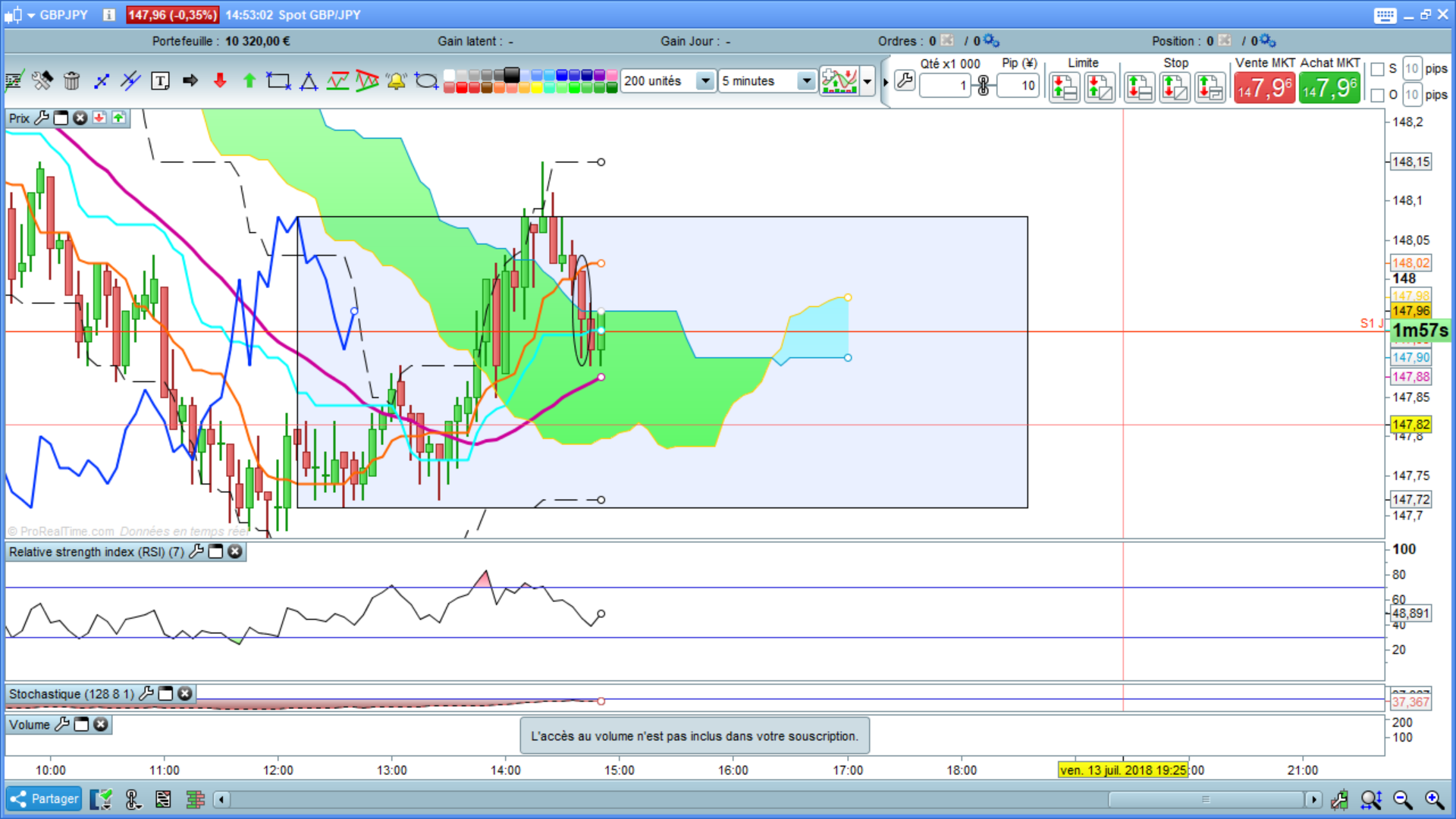1456x819 pixels.
Task: Select the red triangle pattern tool
Action: 367,80
